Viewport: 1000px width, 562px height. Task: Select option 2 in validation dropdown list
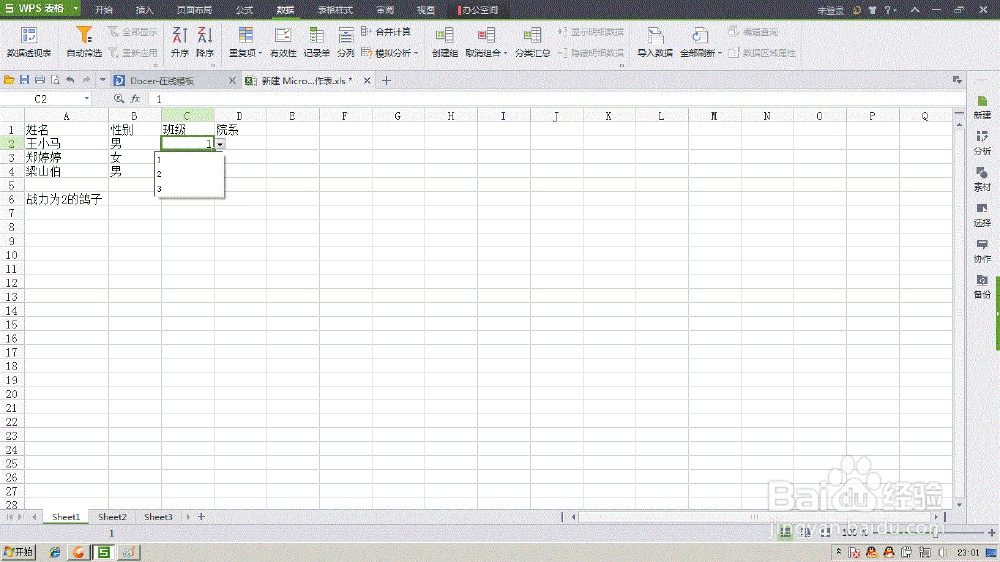189,174
